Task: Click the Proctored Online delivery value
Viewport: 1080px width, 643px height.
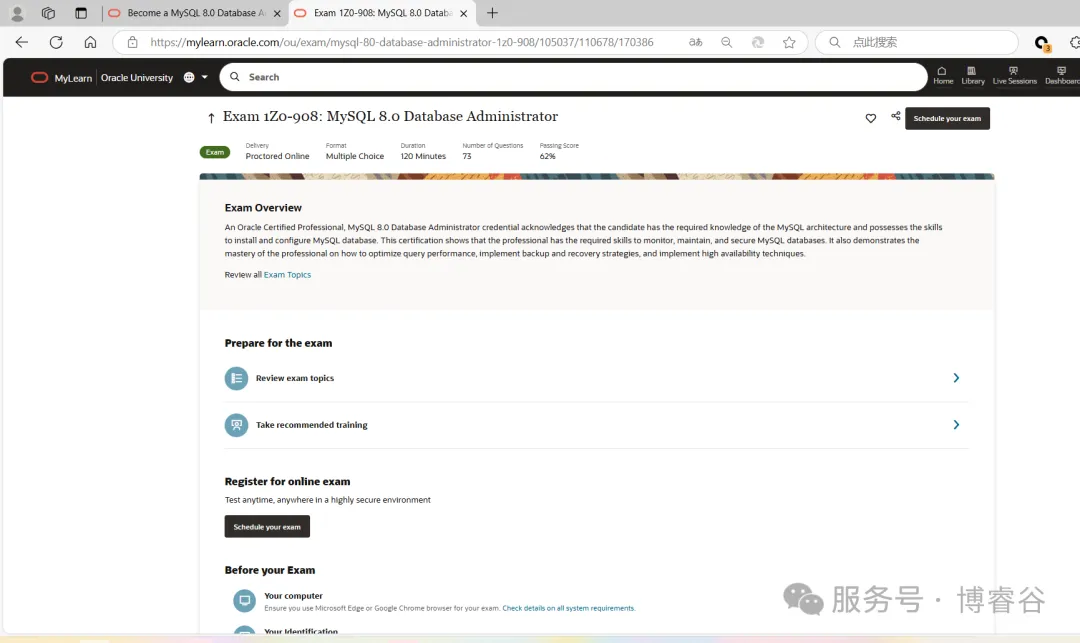Action: tap(278, 156)
